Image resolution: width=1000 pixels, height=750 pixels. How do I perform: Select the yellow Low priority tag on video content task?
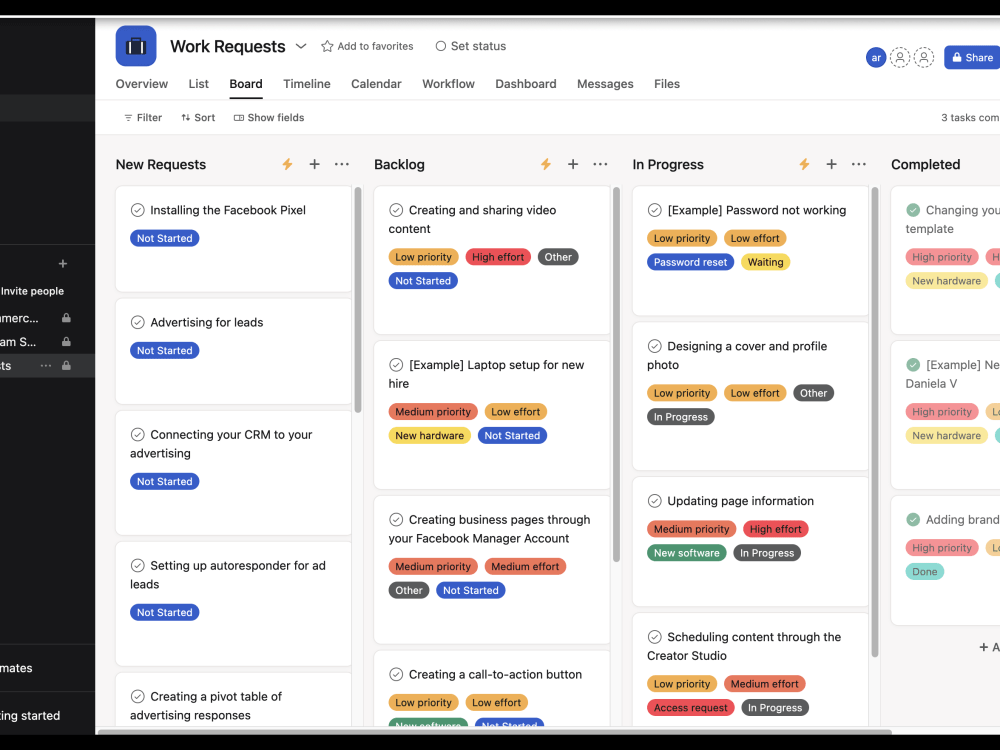(423, 256)
